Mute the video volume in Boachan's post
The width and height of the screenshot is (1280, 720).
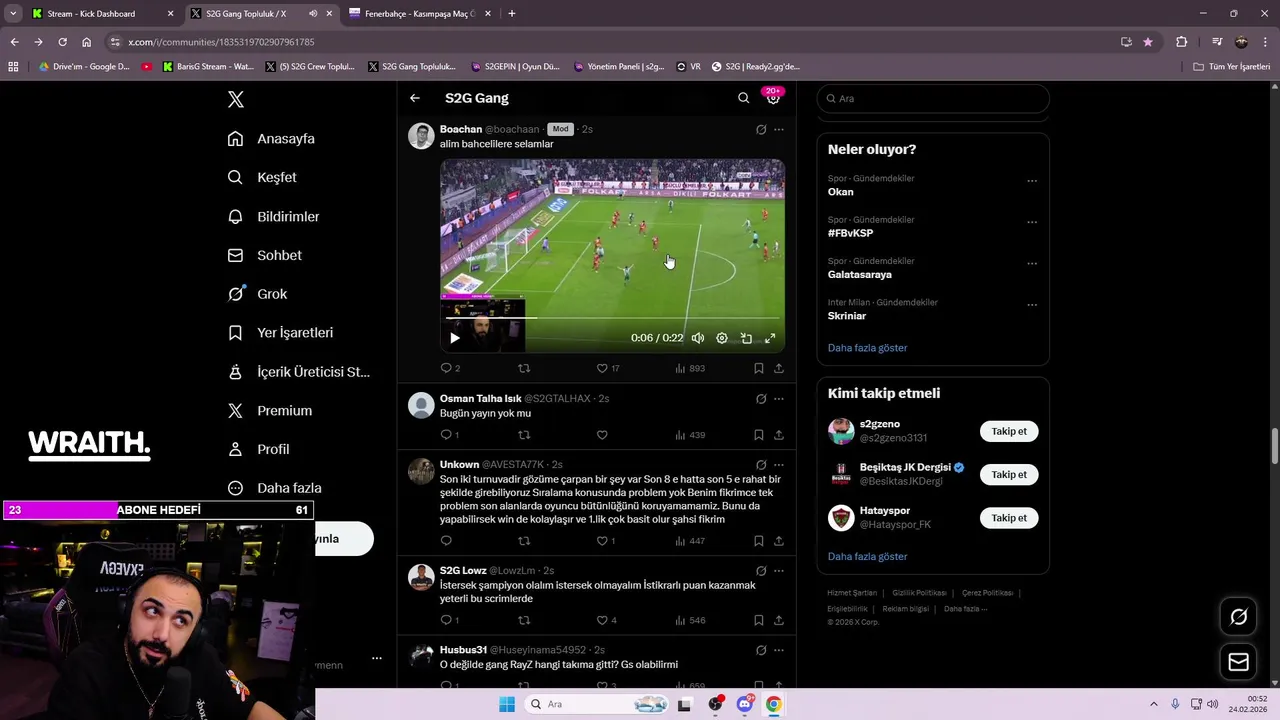click(698, 338)
